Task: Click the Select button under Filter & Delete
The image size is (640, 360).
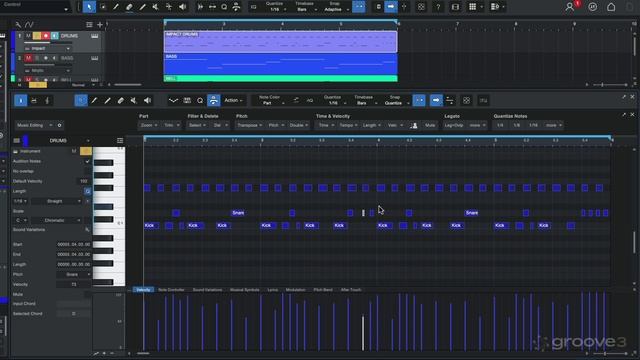Action: click(x=197, y=125)
